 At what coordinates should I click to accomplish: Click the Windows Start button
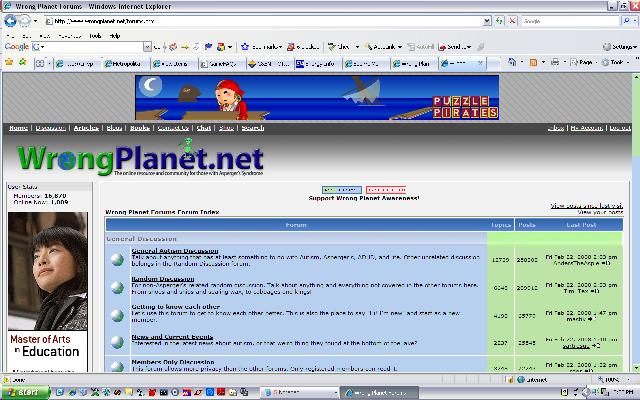pos(24,392)
